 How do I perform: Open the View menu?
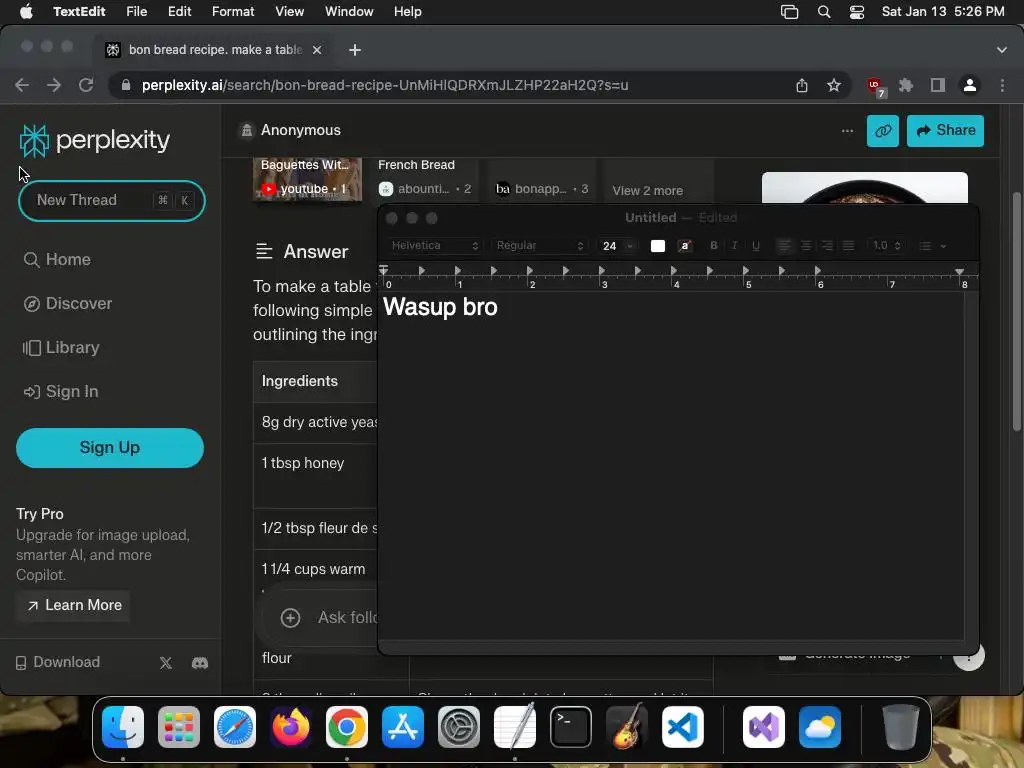[289, 12]
